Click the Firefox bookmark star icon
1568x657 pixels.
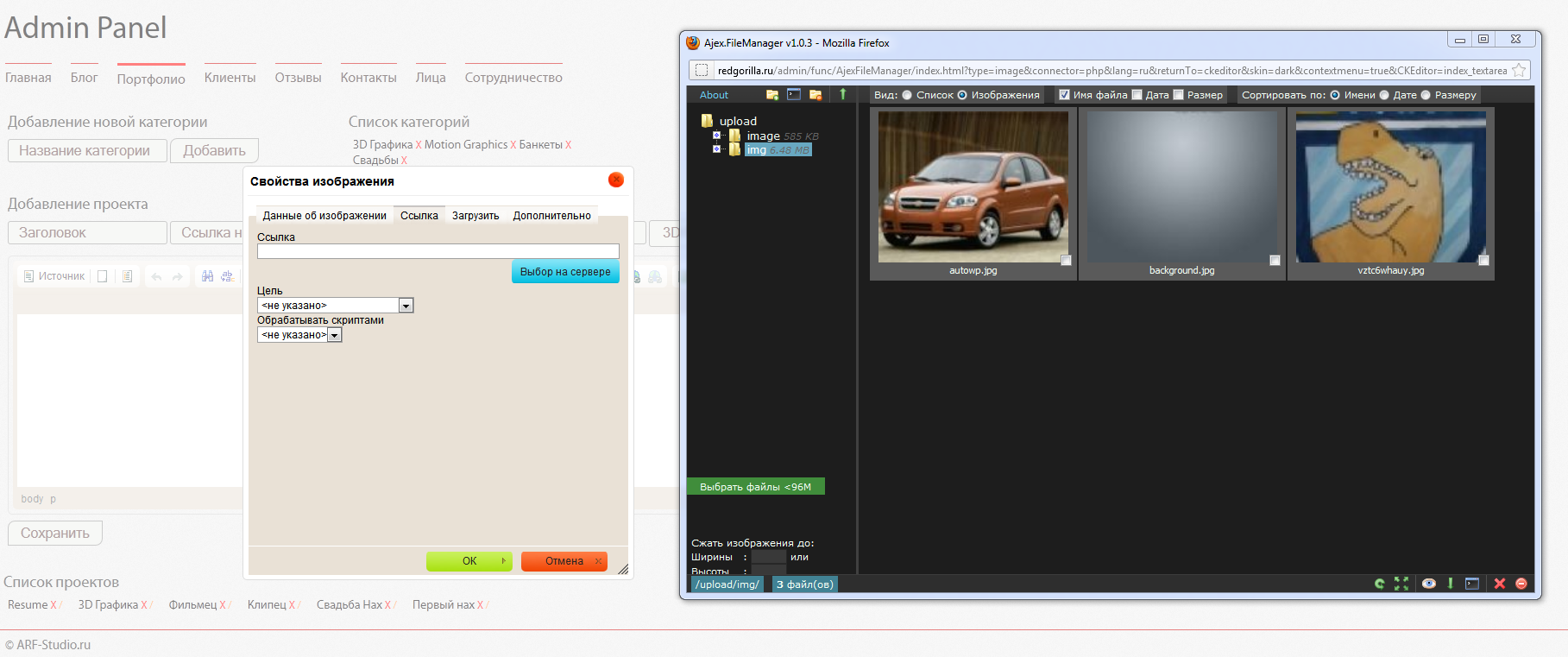(x=1519, y=70)
